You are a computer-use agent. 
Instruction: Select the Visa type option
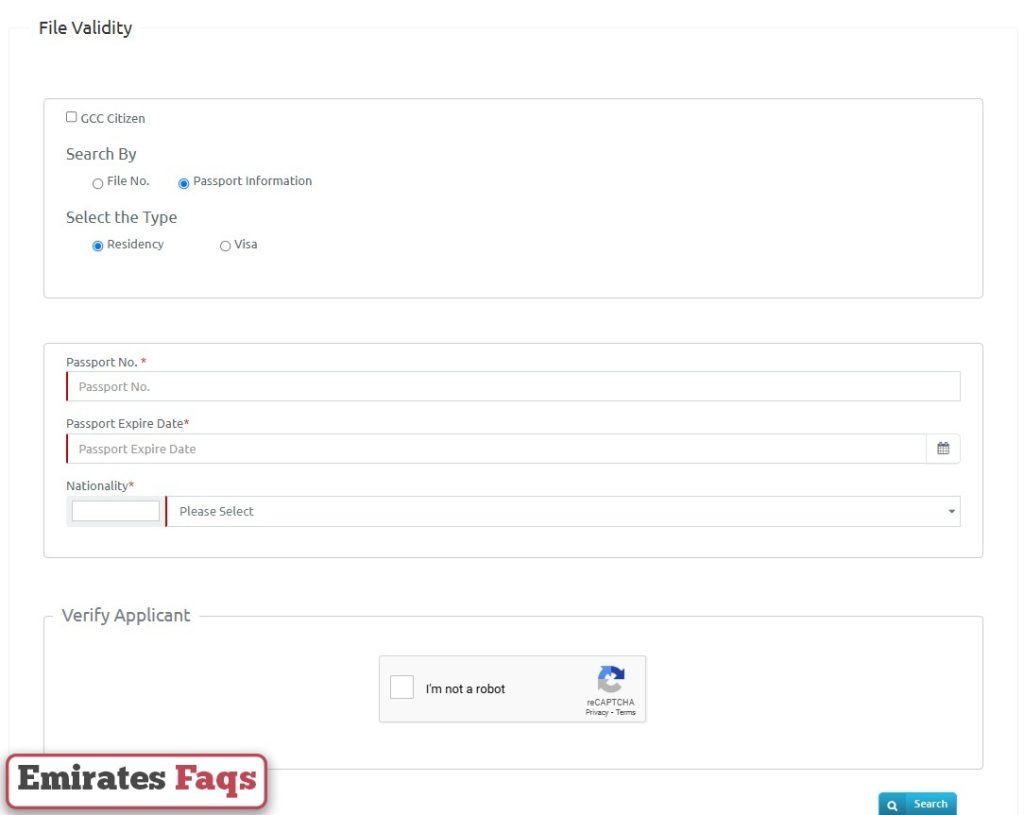225,245
